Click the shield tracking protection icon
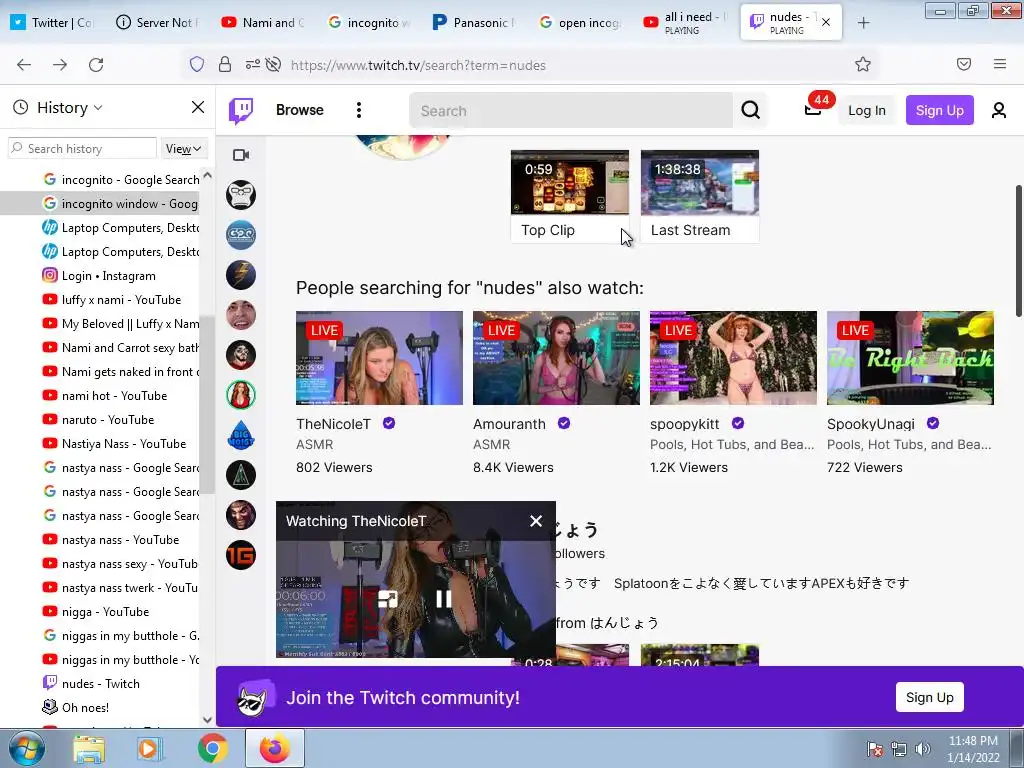This screenshot has width=1024, height=768. pos(197,64)
